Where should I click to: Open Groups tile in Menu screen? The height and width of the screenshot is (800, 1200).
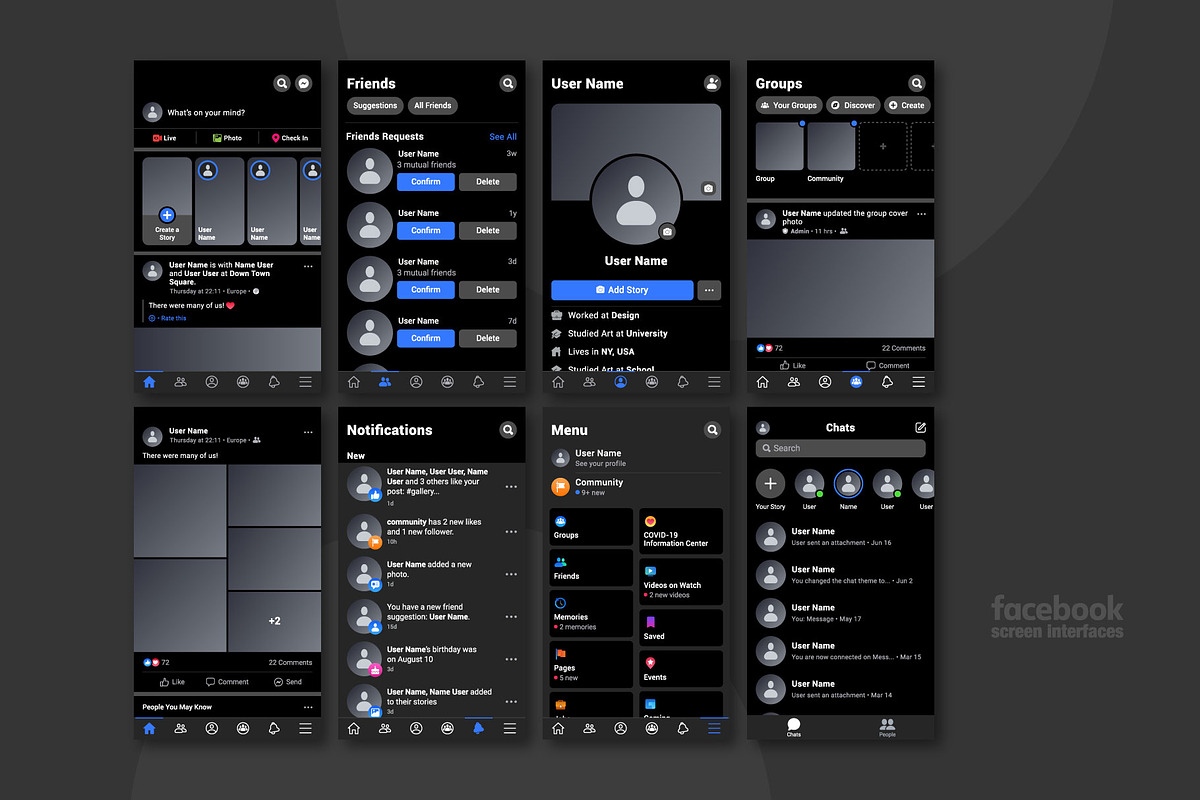click(x=591, y=527)
